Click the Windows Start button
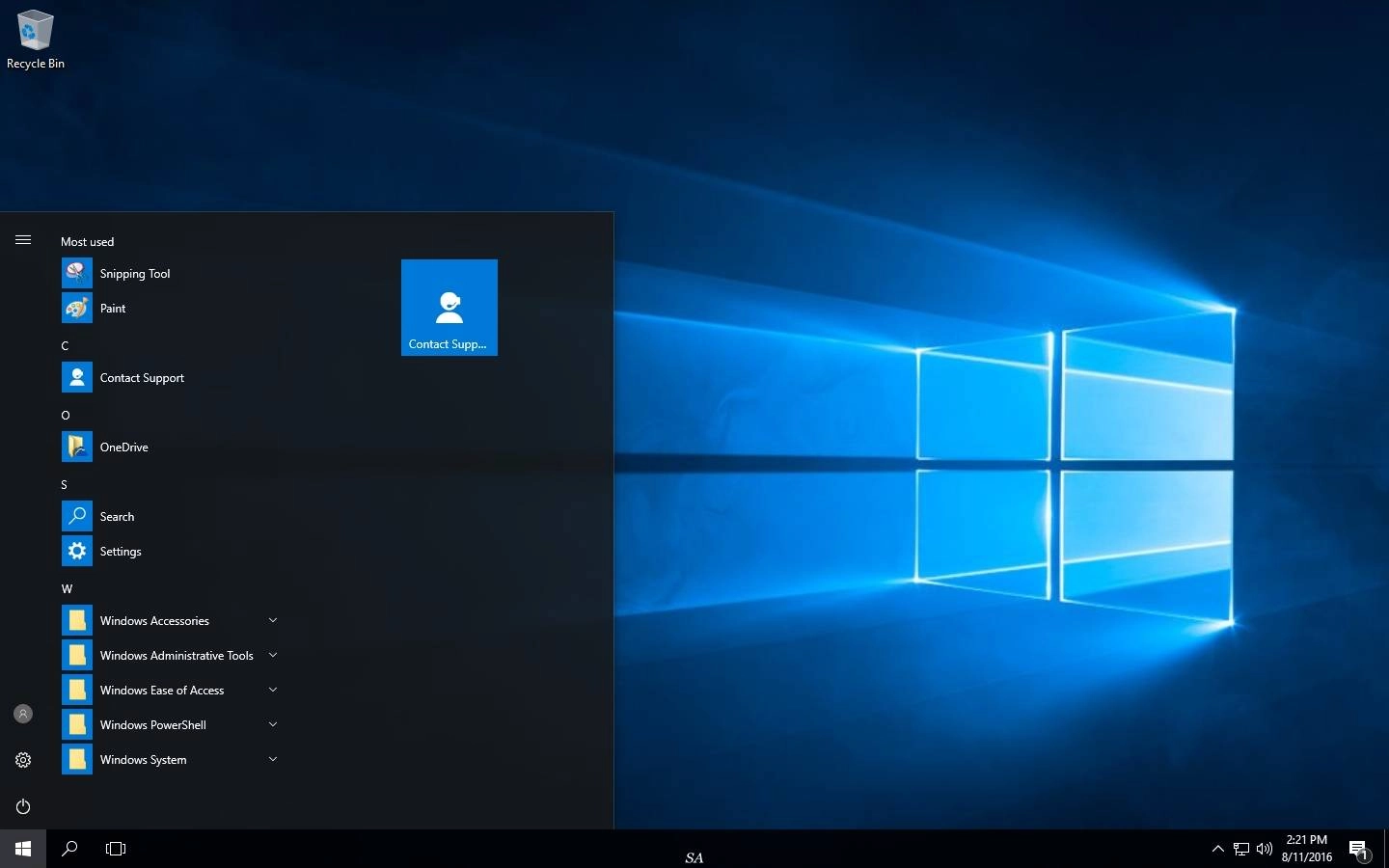 pos(23,849)
